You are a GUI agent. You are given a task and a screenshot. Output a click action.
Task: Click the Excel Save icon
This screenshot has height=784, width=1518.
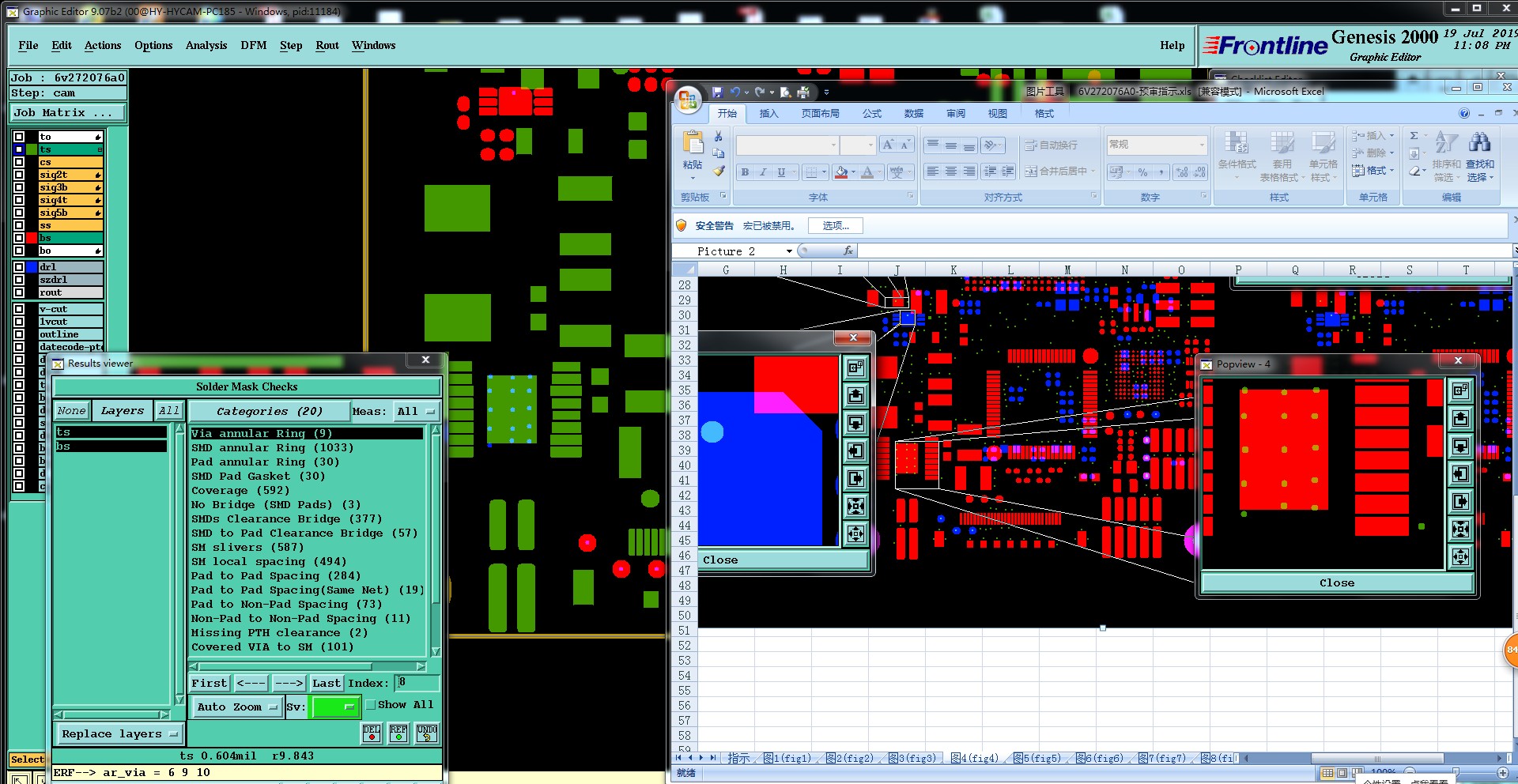coord(717,92)
